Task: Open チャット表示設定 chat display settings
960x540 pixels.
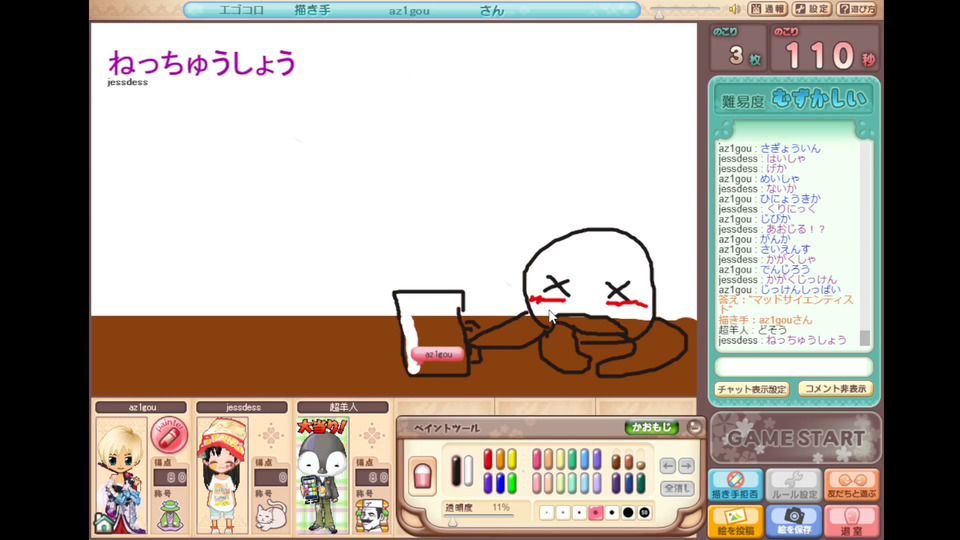Action: [752, 389]
